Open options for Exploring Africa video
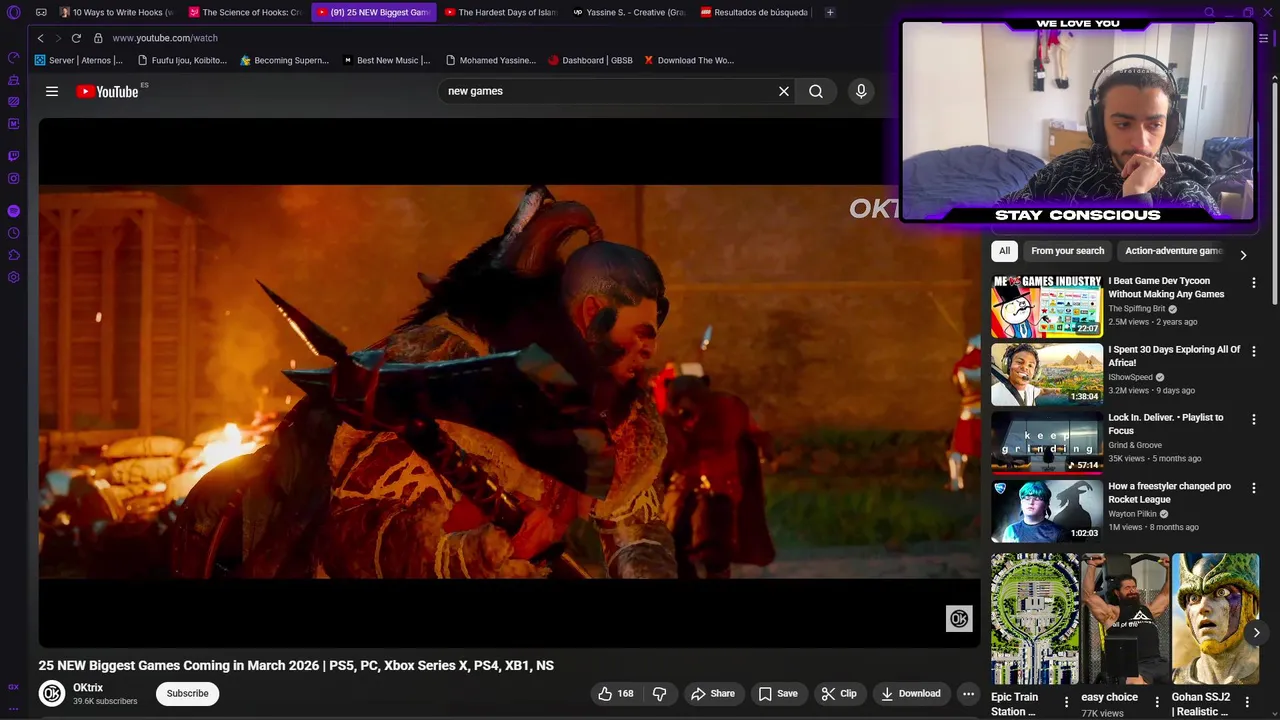Image resolution: width=1280 pixels, height=720 pixels. (x=1253, y=351)
